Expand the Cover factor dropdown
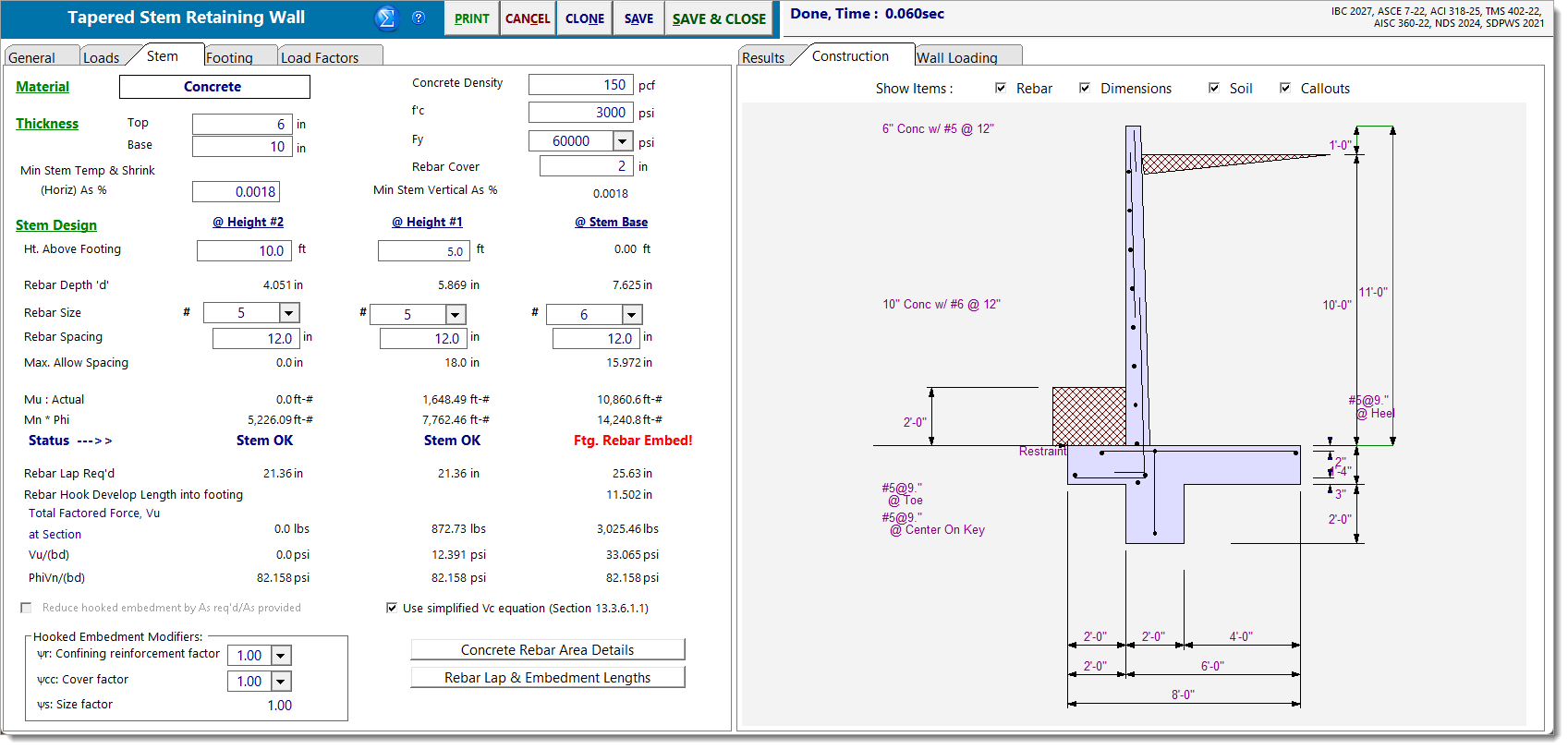1568x749 pixels. (x=282, y=682)
